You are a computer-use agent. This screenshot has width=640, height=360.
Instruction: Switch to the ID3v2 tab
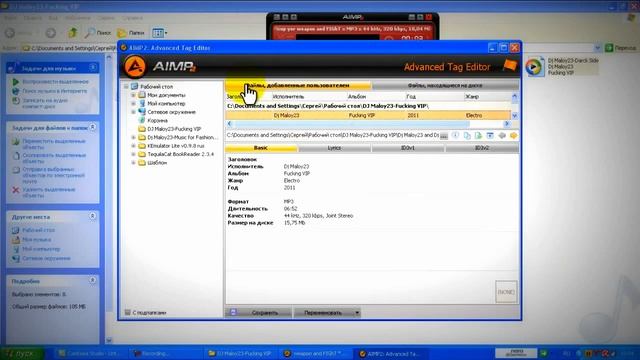(x=482, y=148)
